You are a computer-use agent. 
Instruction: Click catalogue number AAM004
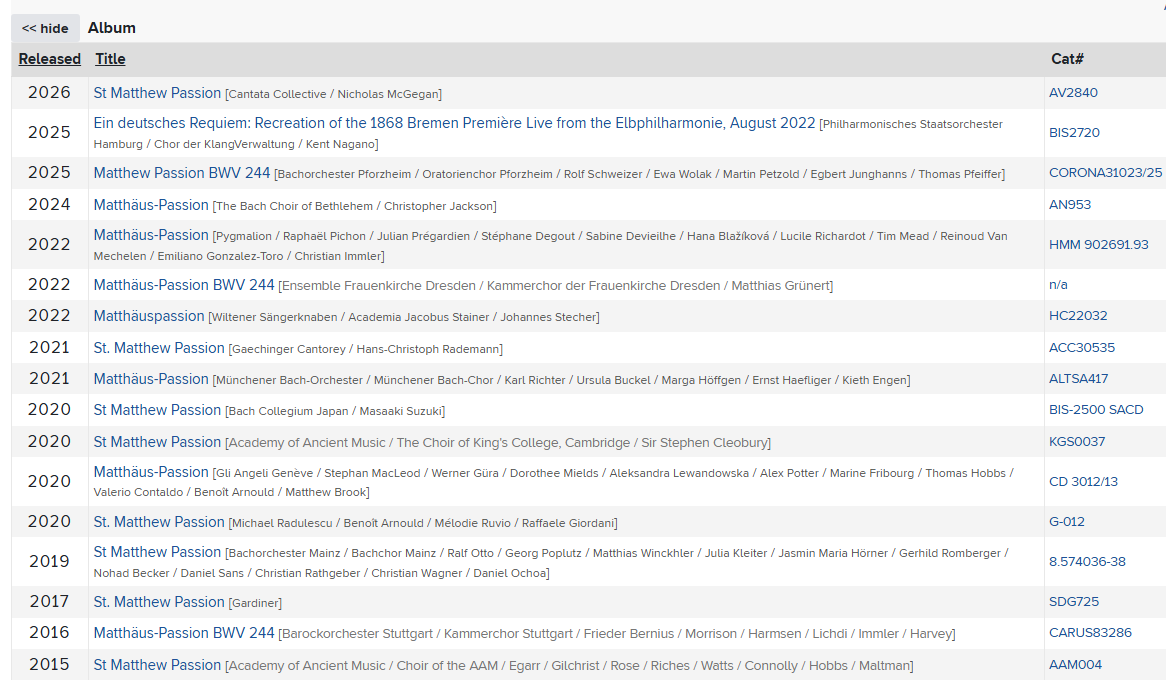[x=1075, y=664]
